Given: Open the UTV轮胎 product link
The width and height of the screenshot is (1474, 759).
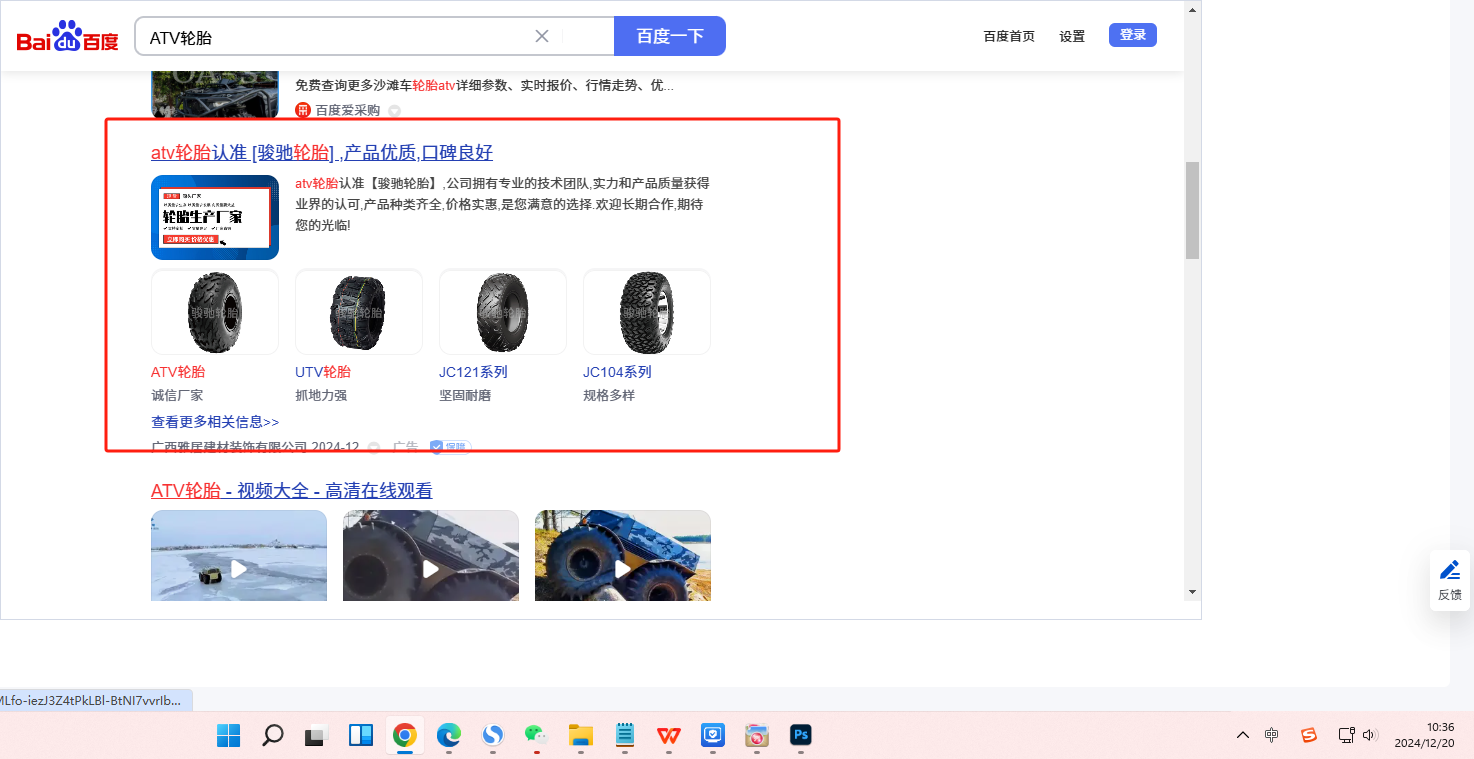Looking at the screenshot, I should pyautogui.click(x=323, y=372).
